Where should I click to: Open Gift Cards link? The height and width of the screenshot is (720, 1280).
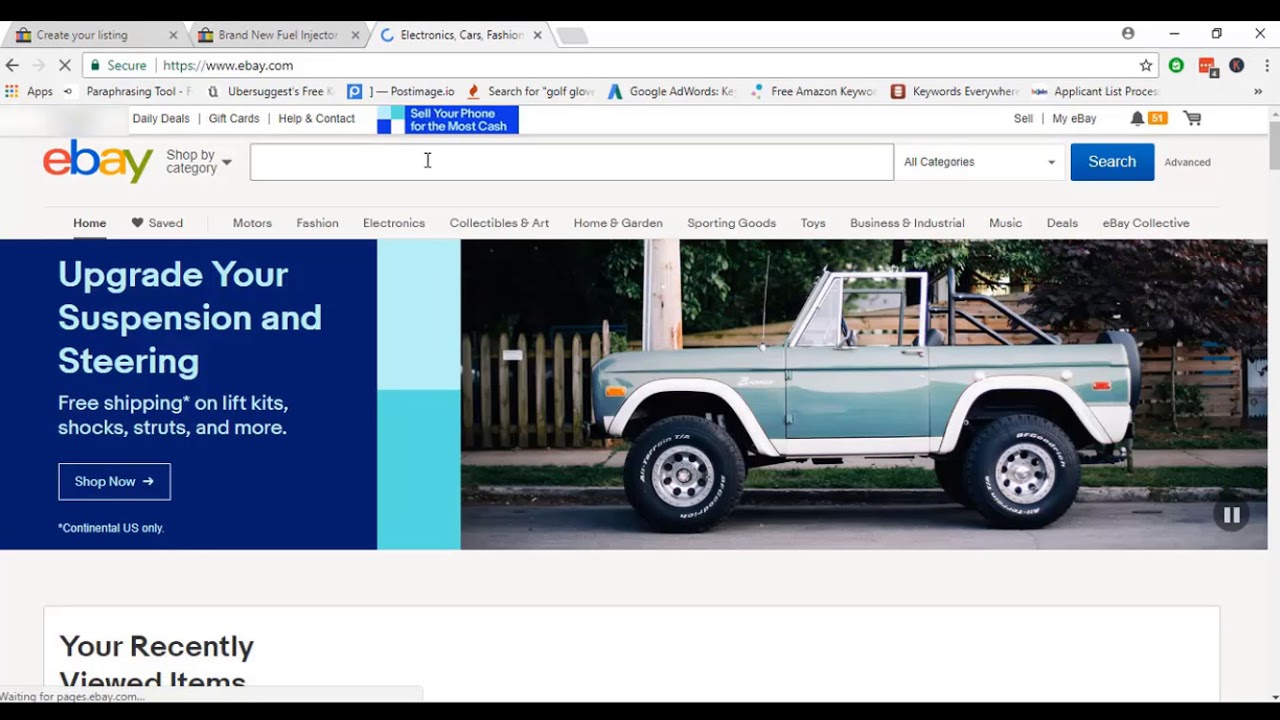click(x=234, y=118)
